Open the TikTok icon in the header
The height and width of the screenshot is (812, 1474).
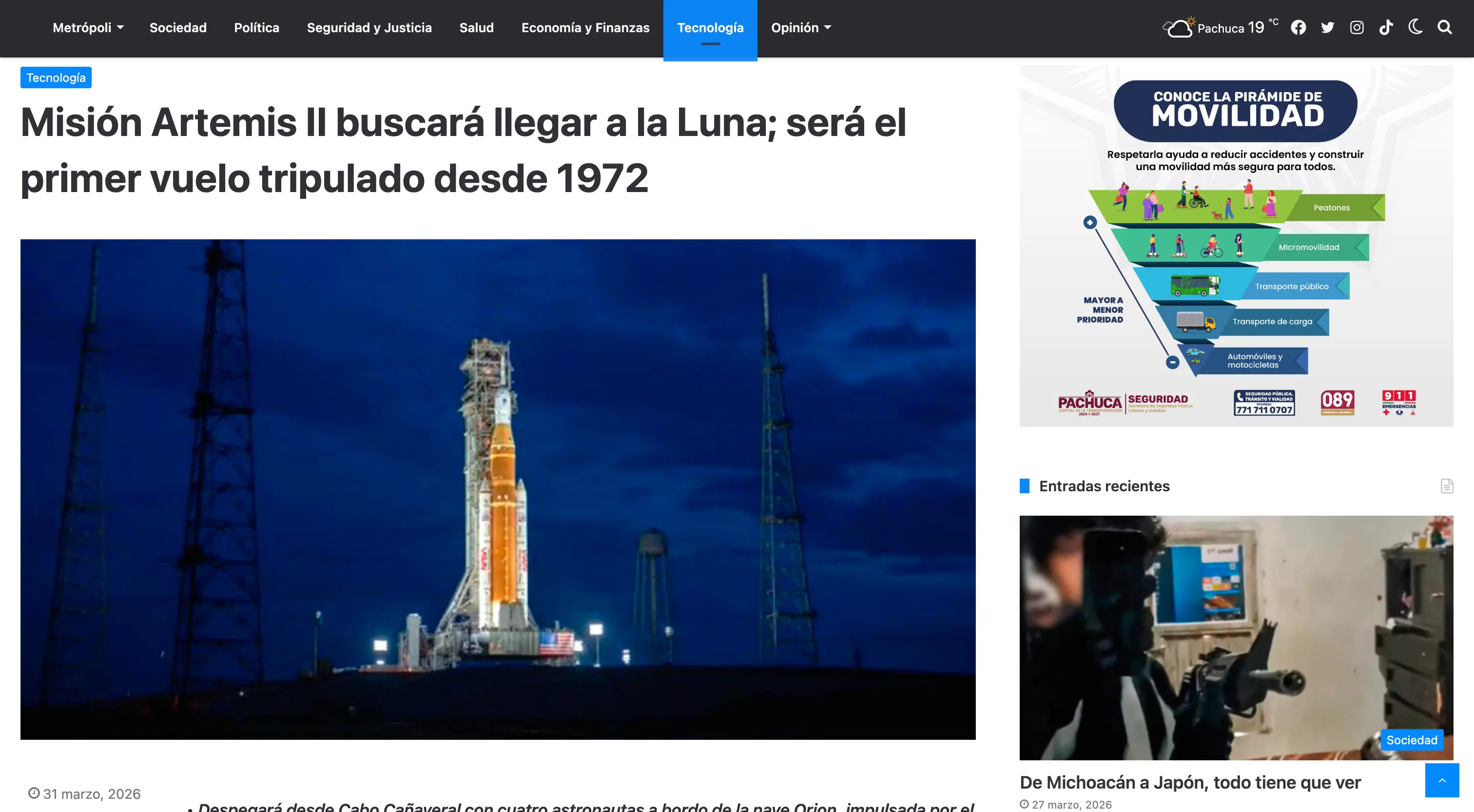tap(1386, 27)
